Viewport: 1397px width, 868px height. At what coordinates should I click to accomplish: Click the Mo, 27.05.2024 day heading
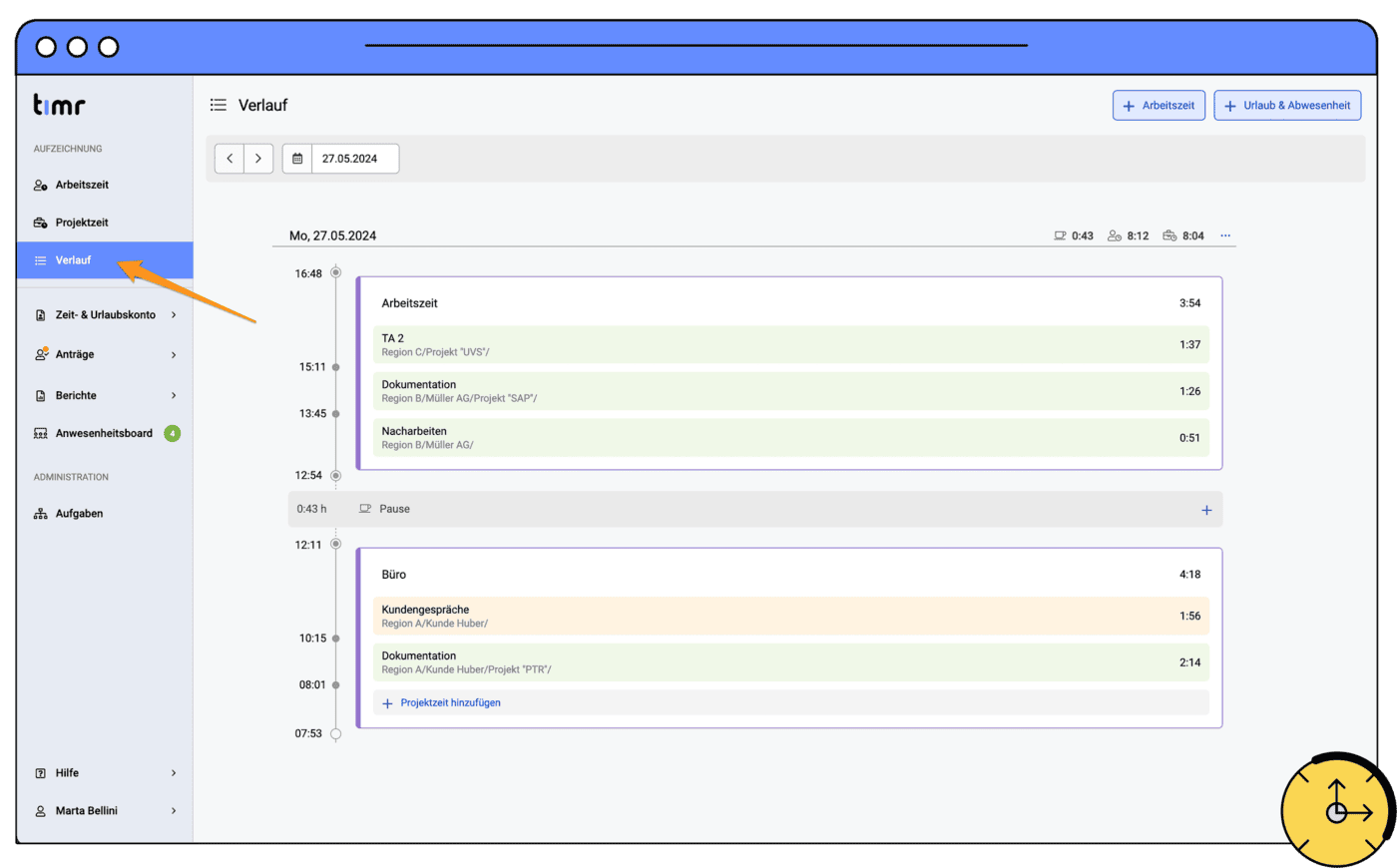[x=332, y=236]
